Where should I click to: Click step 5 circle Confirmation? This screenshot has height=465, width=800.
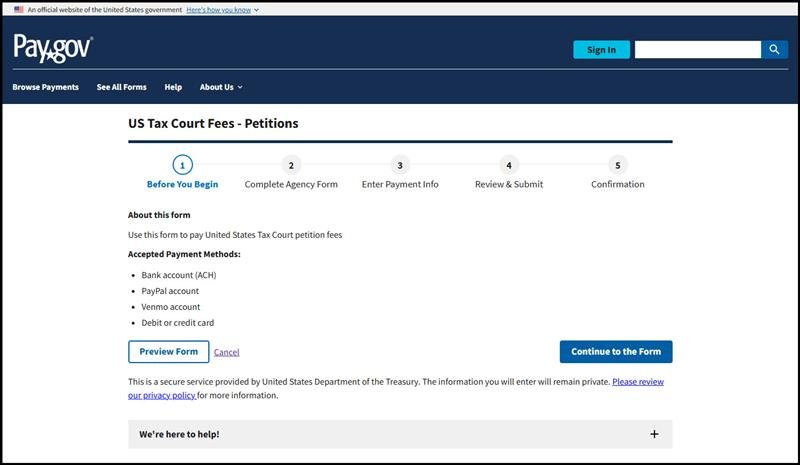(x=618, y=165)
